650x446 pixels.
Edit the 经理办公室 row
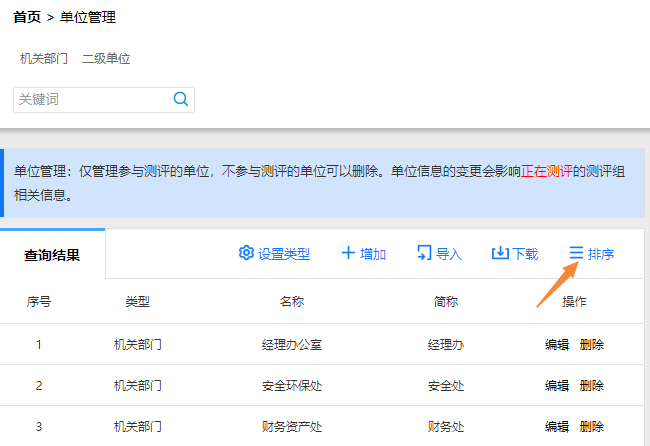(557, 344)
